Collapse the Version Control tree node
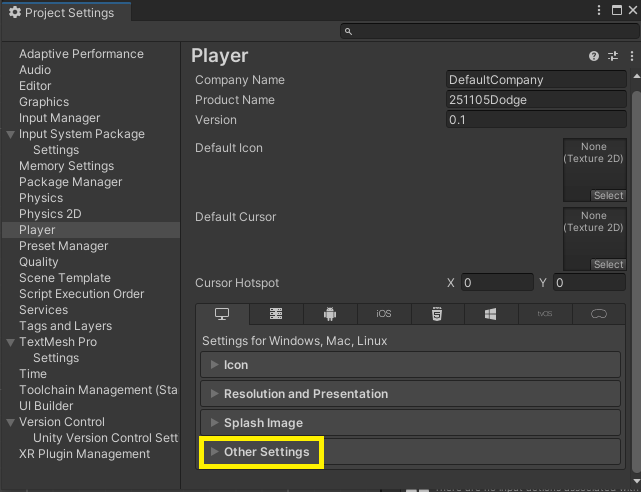 (11, 422)
